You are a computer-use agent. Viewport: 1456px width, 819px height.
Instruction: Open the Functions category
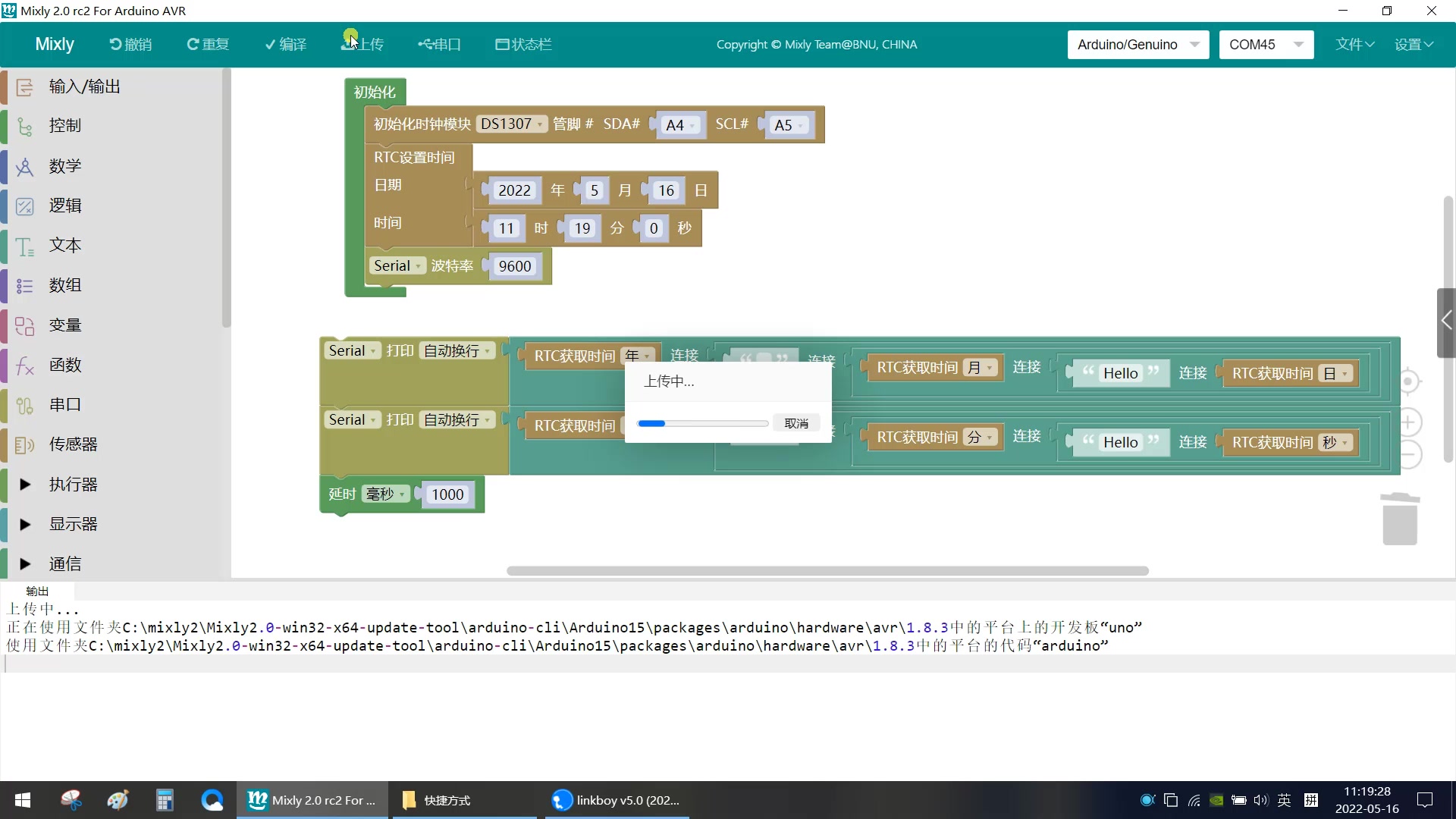(65, 365)
